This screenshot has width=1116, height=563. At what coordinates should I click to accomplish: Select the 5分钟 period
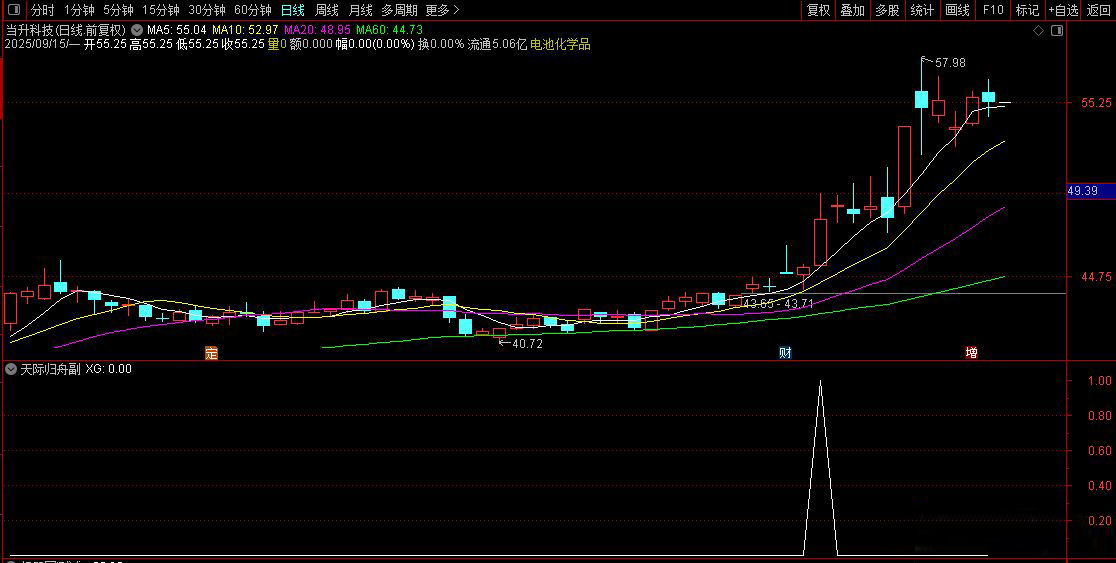118,10
